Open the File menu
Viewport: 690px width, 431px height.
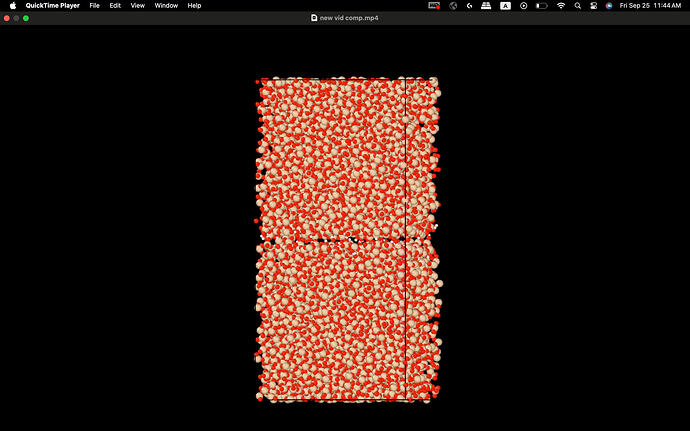click(95, 6)
